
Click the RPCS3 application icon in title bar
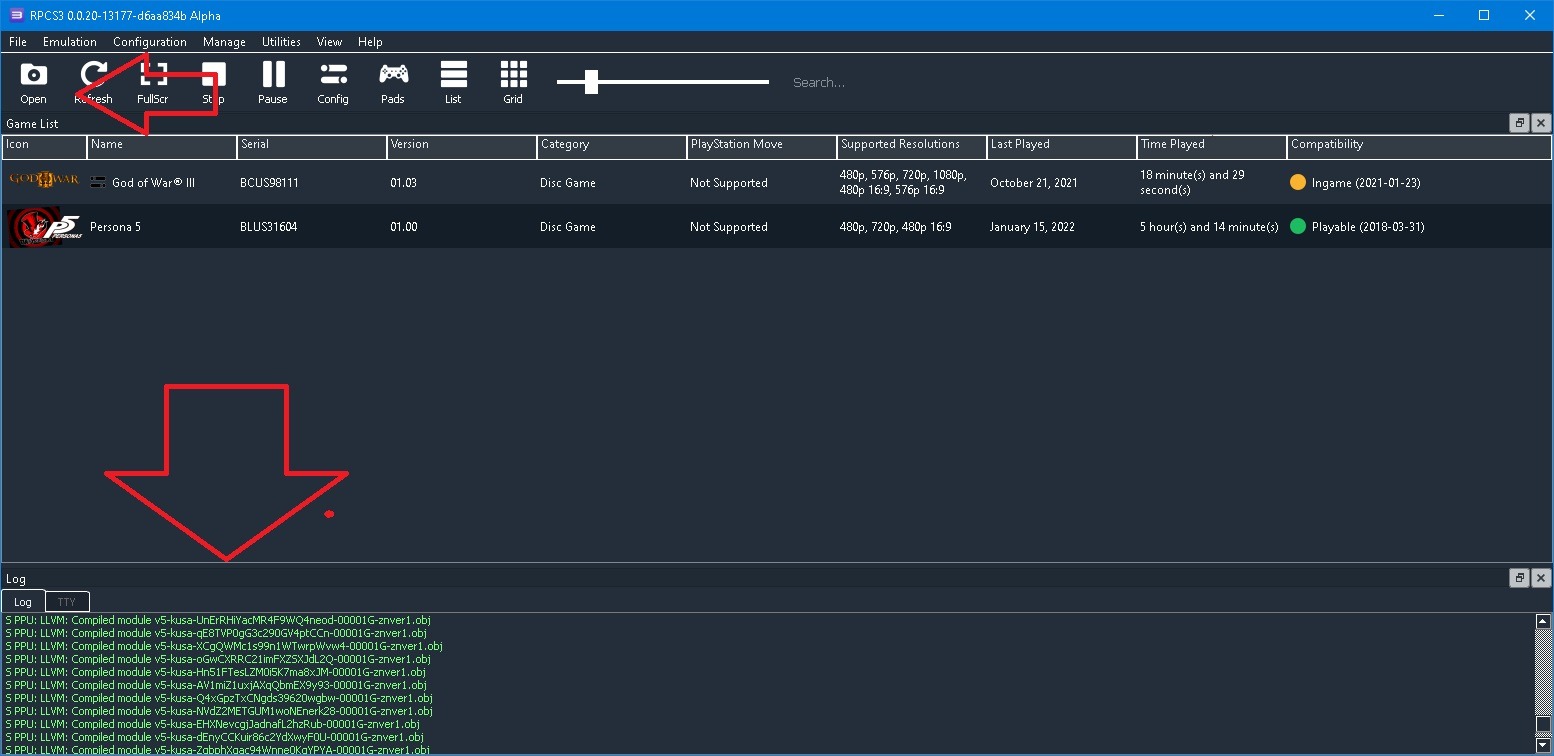(16, 15)
